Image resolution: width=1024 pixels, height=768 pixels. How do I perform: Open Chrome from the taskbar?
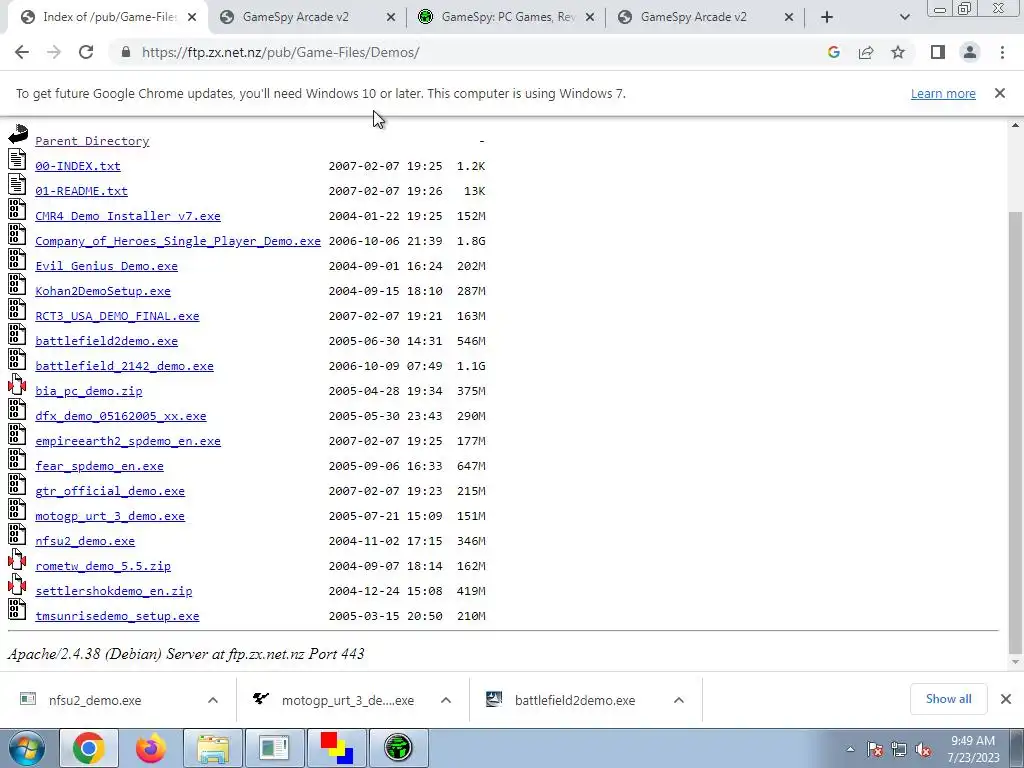[x=89, y=748]
